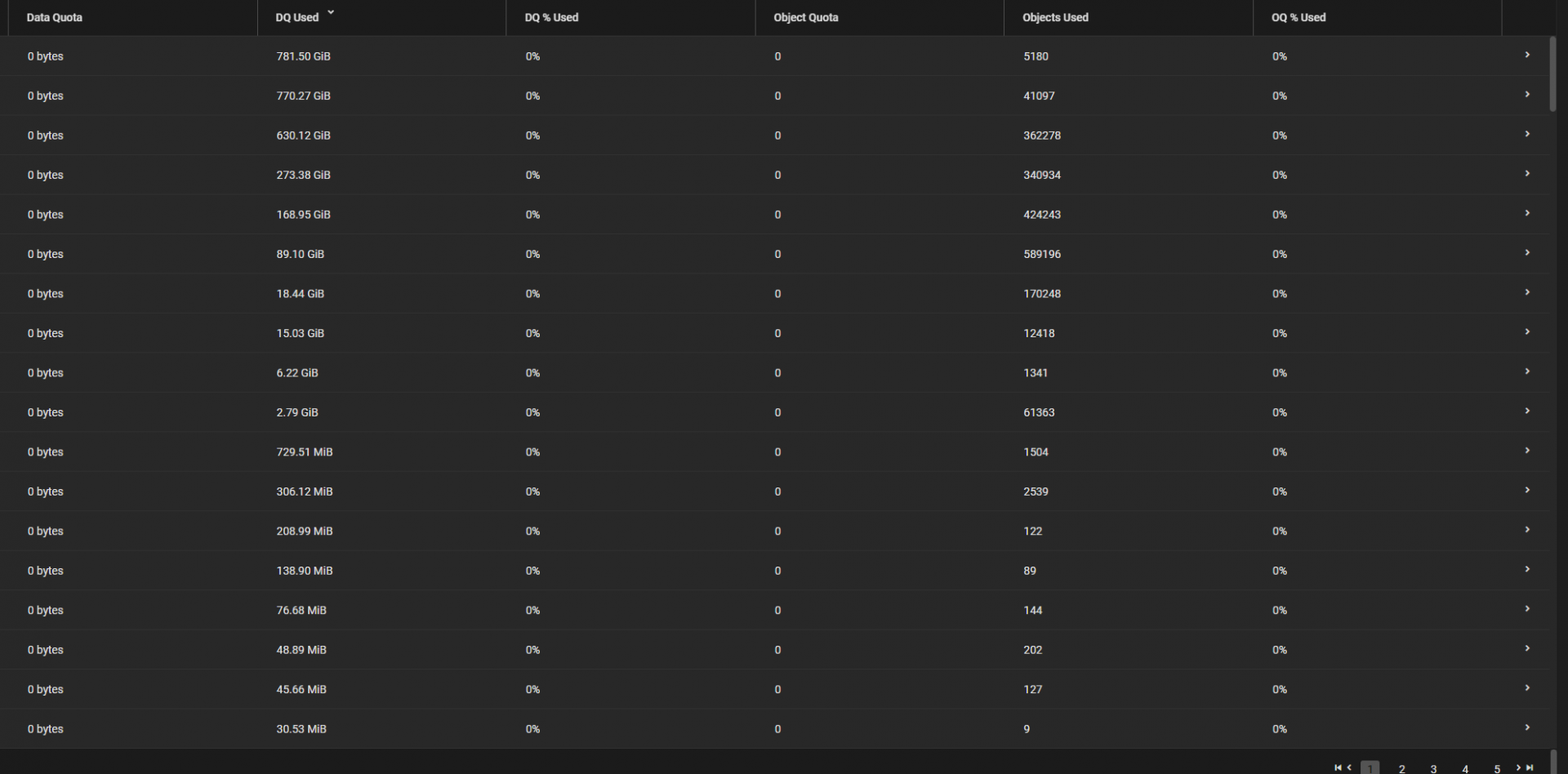Select the 15.03 GiB cell
The image size is (1568, 774).
300,333
